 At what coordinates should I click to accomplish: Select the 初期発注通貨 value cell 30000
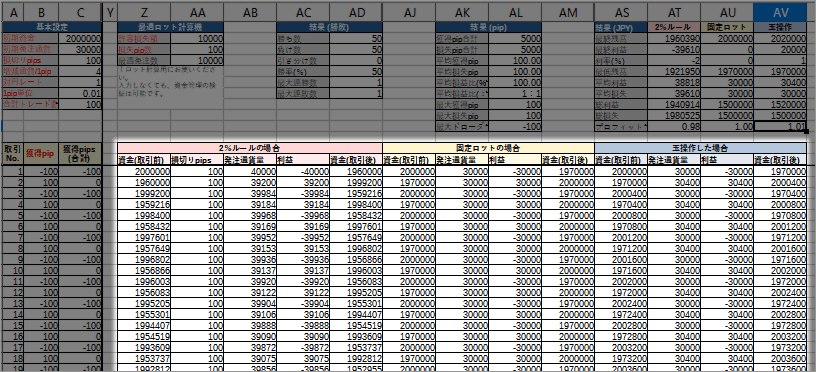pyautogui.click(x=80, y=49)
